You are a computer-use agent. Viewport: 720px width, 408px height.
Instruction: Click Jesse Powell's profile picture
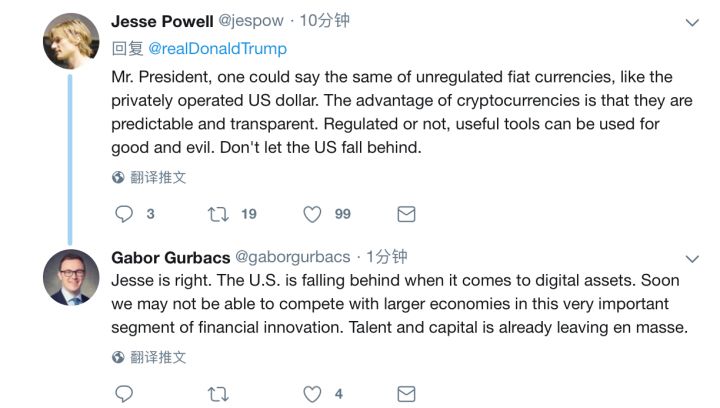71,41
